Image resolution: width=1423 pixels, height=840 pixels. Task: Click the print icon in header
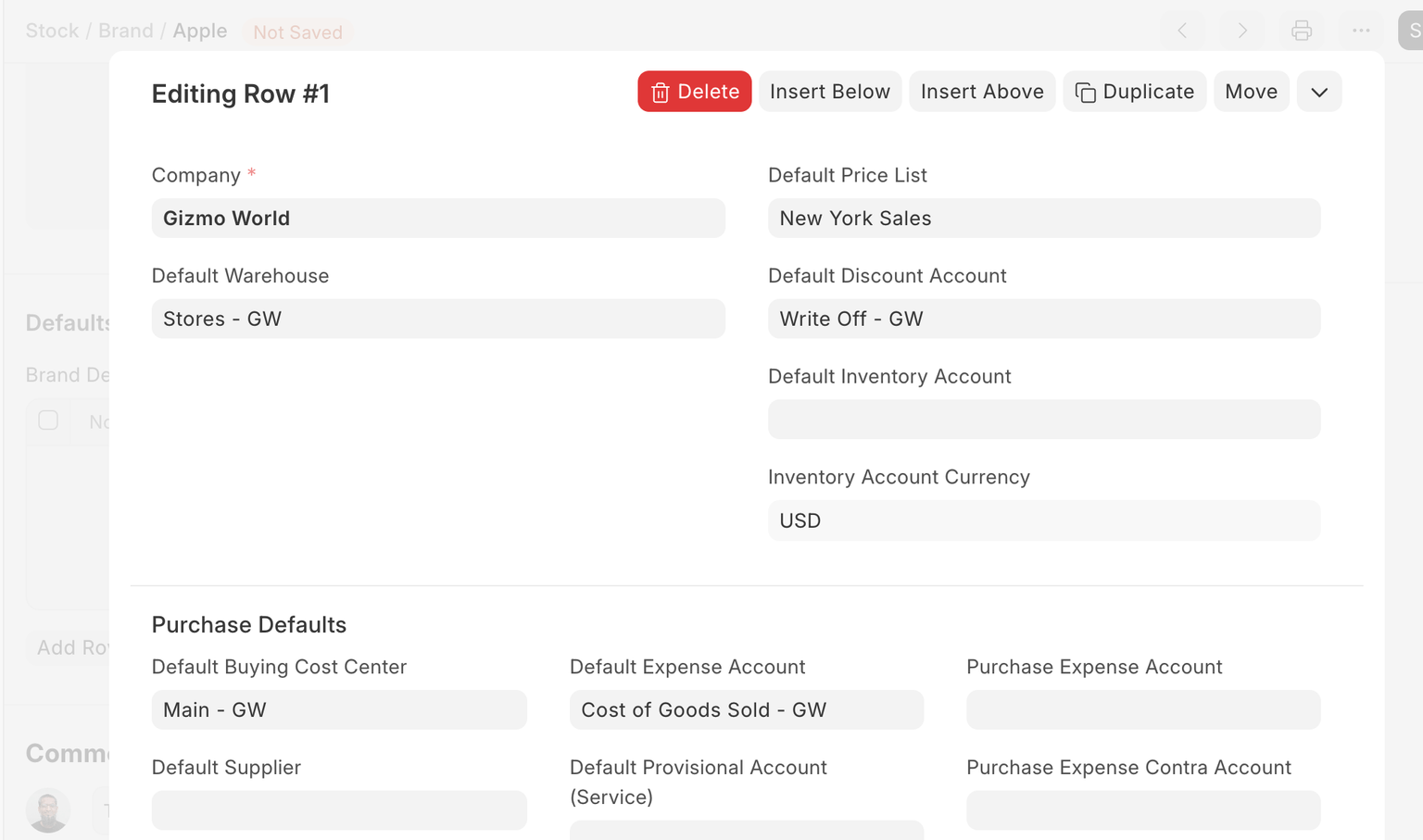pos(1301,31)
